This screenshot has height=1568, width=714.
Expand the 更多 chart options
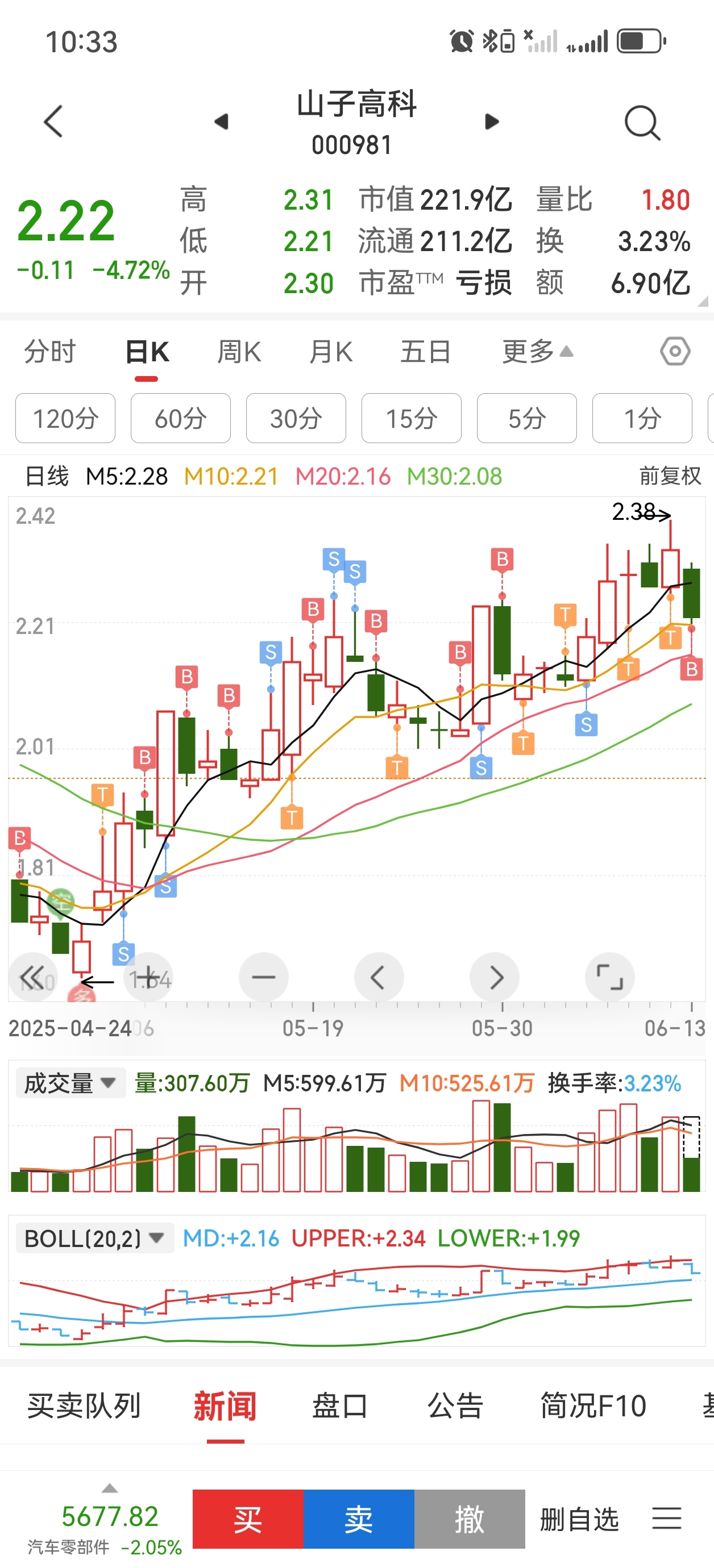(x=537, y=352)
